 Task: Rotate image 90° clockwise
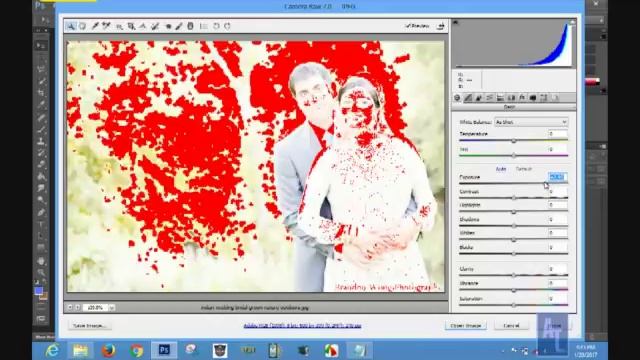pyautogui.click(x=227, y=26)
